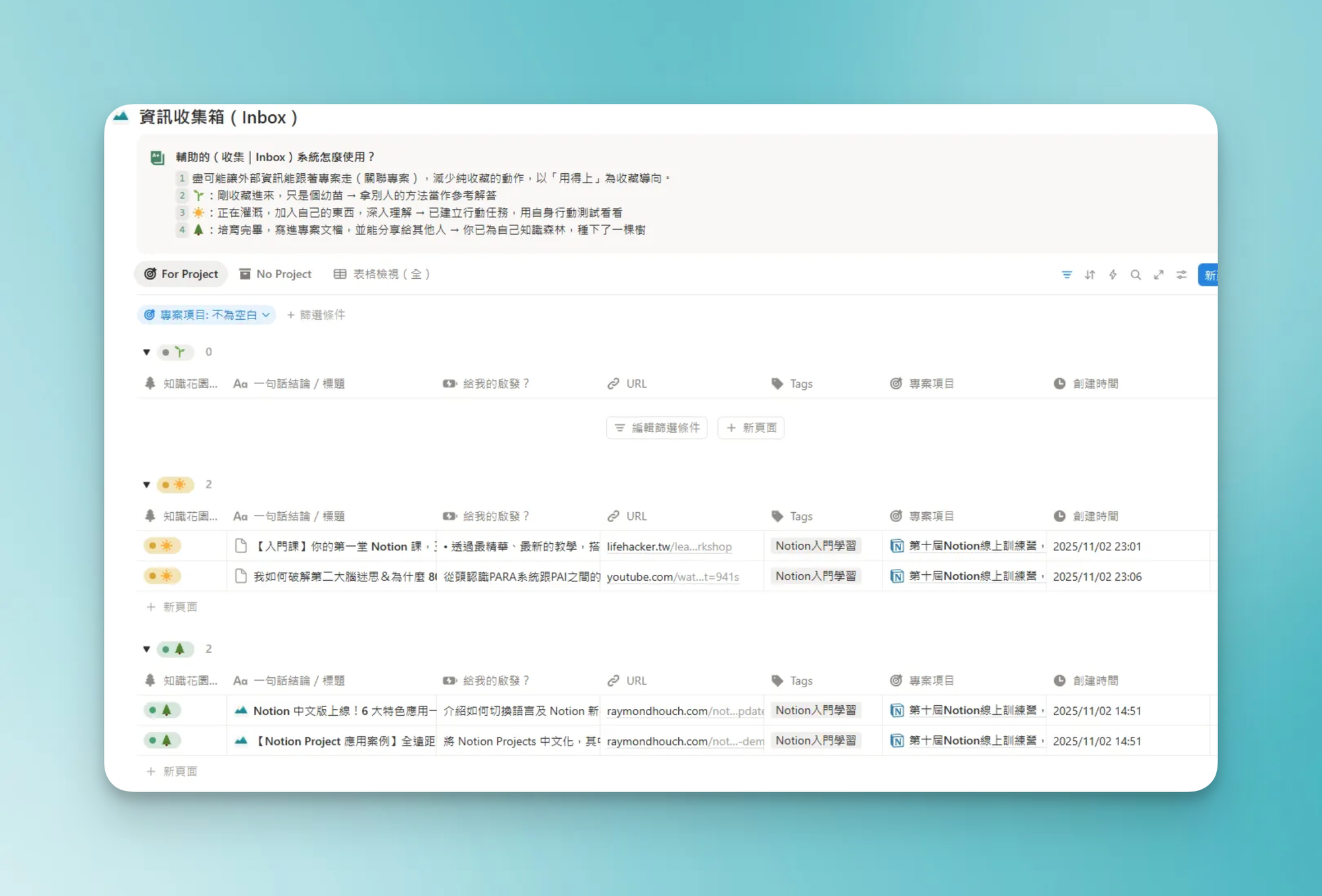The width and height of the screenshot is (1322, 896).
Task: Open sort options with the arrows icon
Action: [1090, 275]
